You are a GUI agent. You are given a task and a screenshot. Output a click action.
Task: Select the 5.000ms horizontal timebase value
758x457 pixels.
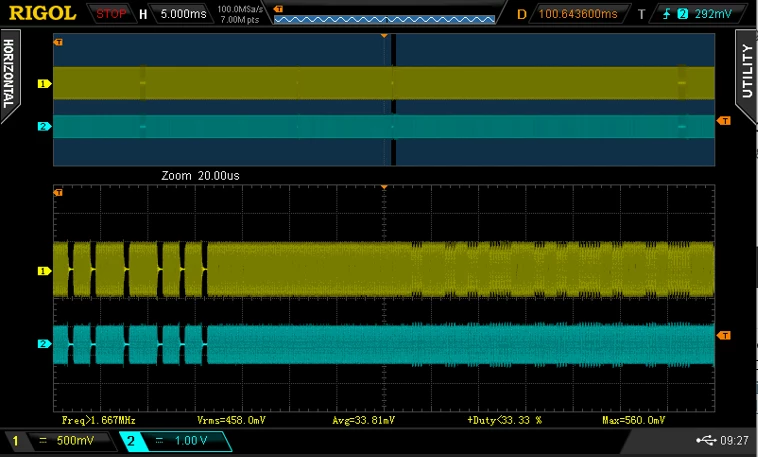coord(183,14)
